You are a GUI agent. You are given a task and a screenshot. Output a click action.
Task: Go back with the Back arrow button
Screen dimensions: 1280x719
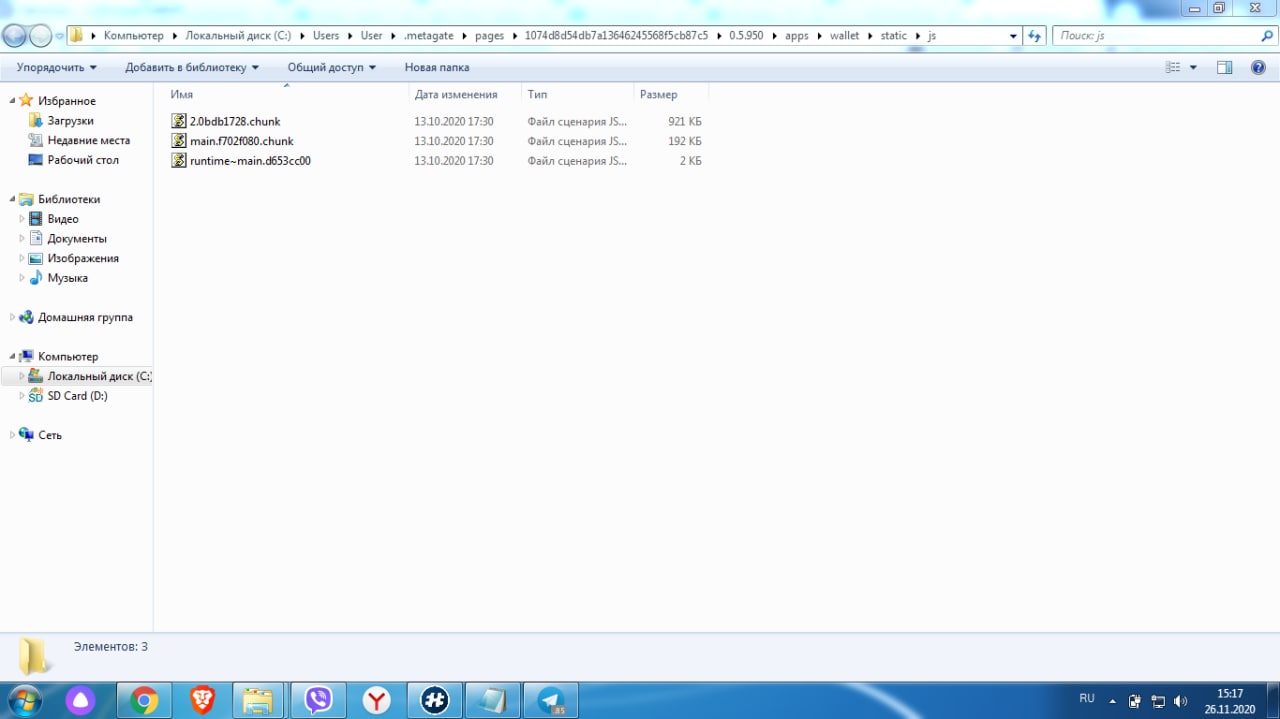15,36
